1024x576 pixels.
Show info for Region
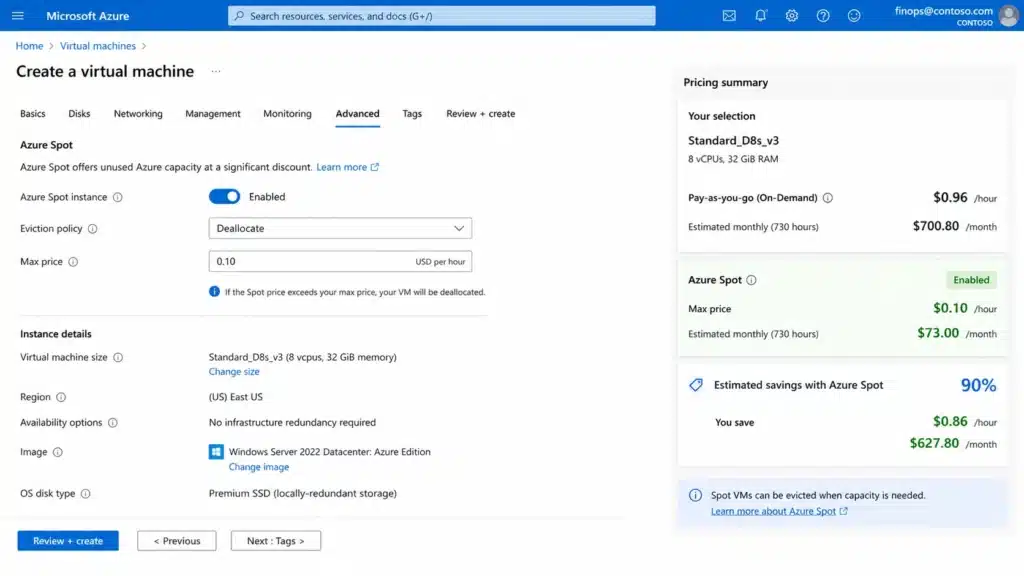click(61, 397)
